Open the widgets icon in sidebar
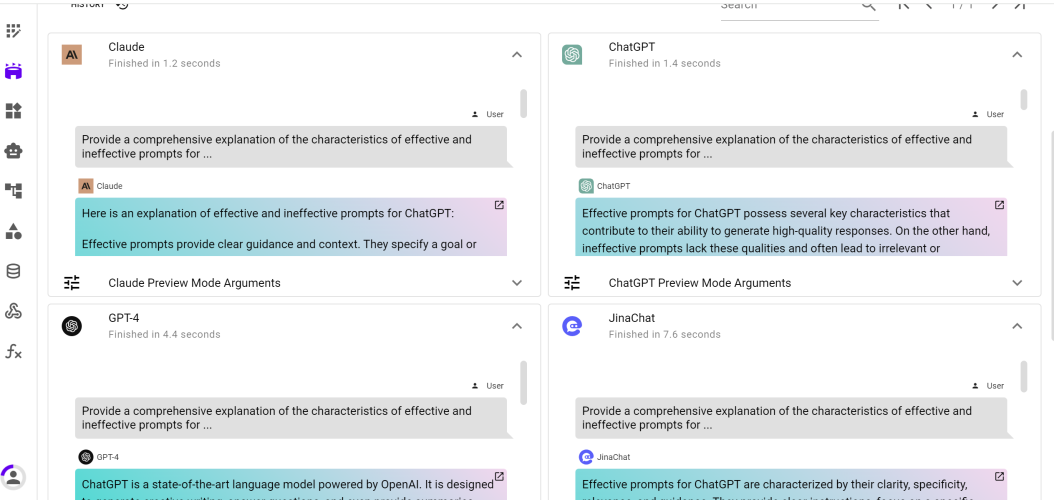Image resolution: width=1054 pixels, height=500 pixels. click(x=13, y=111)
